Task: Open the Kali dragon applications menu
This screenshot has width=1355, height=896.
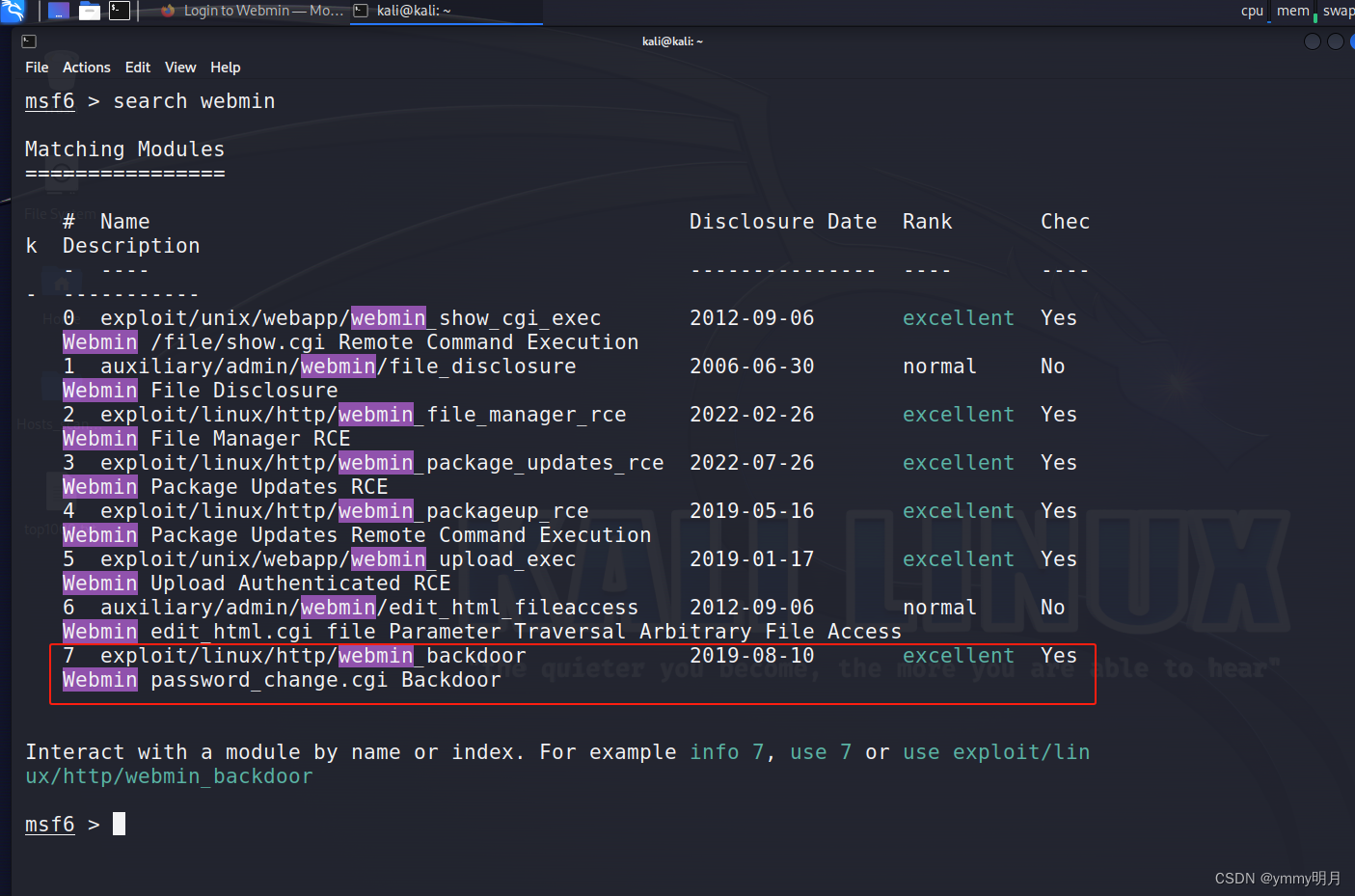Action: coord(13,11)
